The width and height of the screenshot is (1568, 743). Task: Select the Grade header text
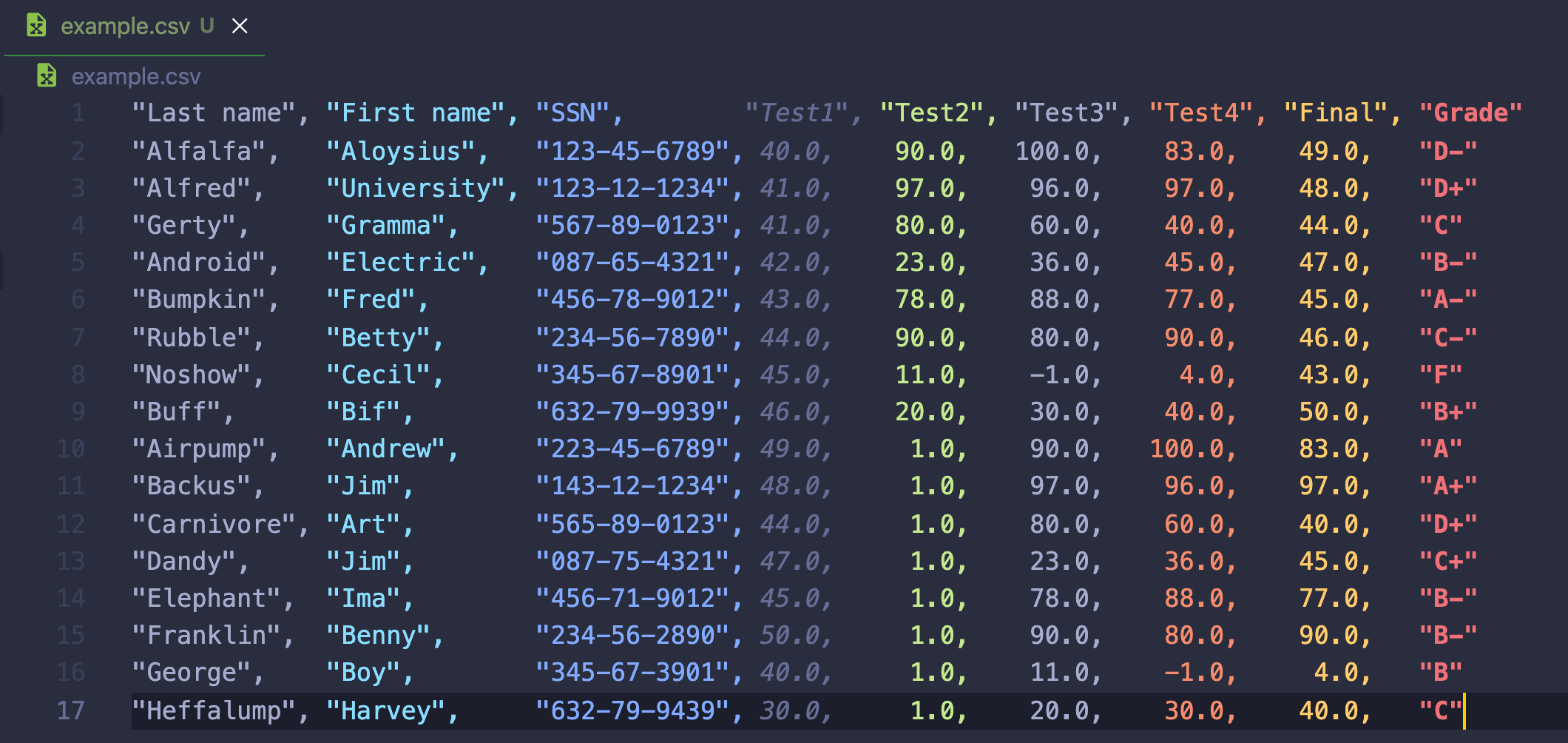click(1470, 112)
